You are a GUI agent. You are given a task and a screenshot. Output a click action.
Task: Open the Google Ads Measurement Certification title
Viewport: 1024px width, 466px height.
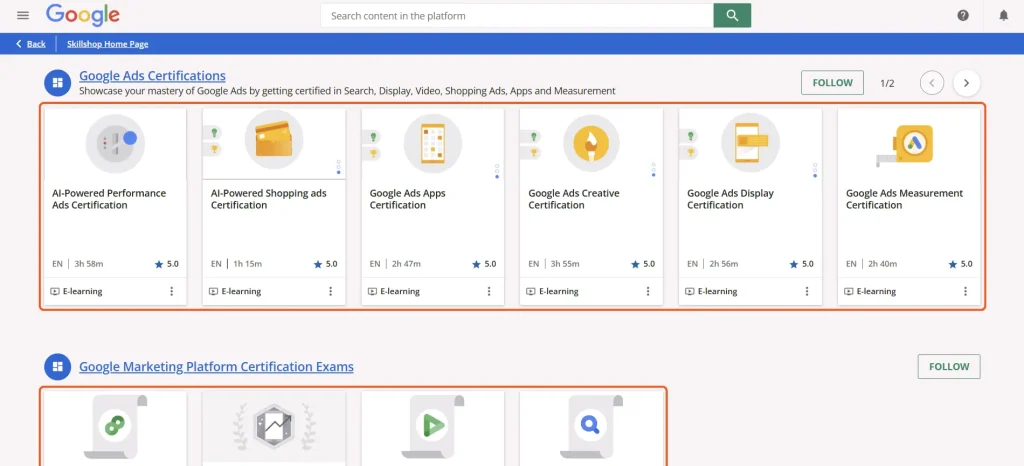click(904, 199)
